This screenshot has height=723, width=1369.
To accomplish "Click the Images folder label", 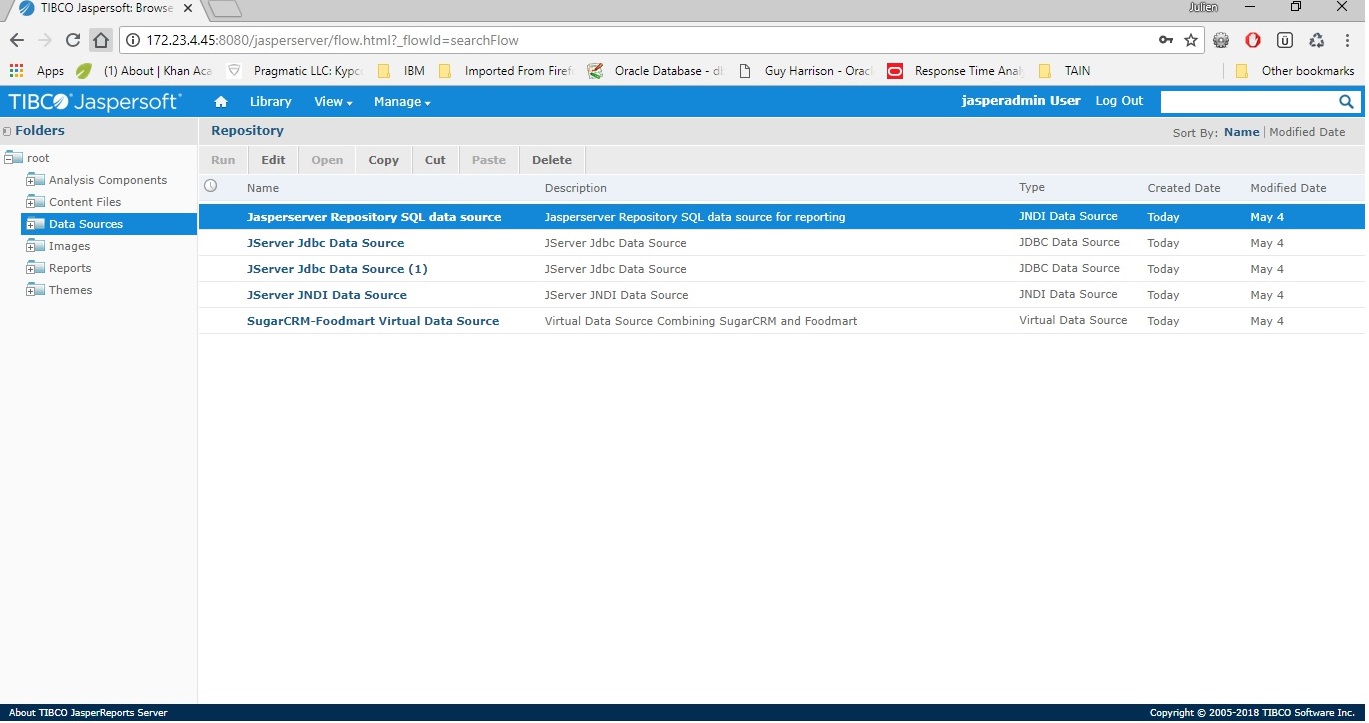I will pos(69,246).
